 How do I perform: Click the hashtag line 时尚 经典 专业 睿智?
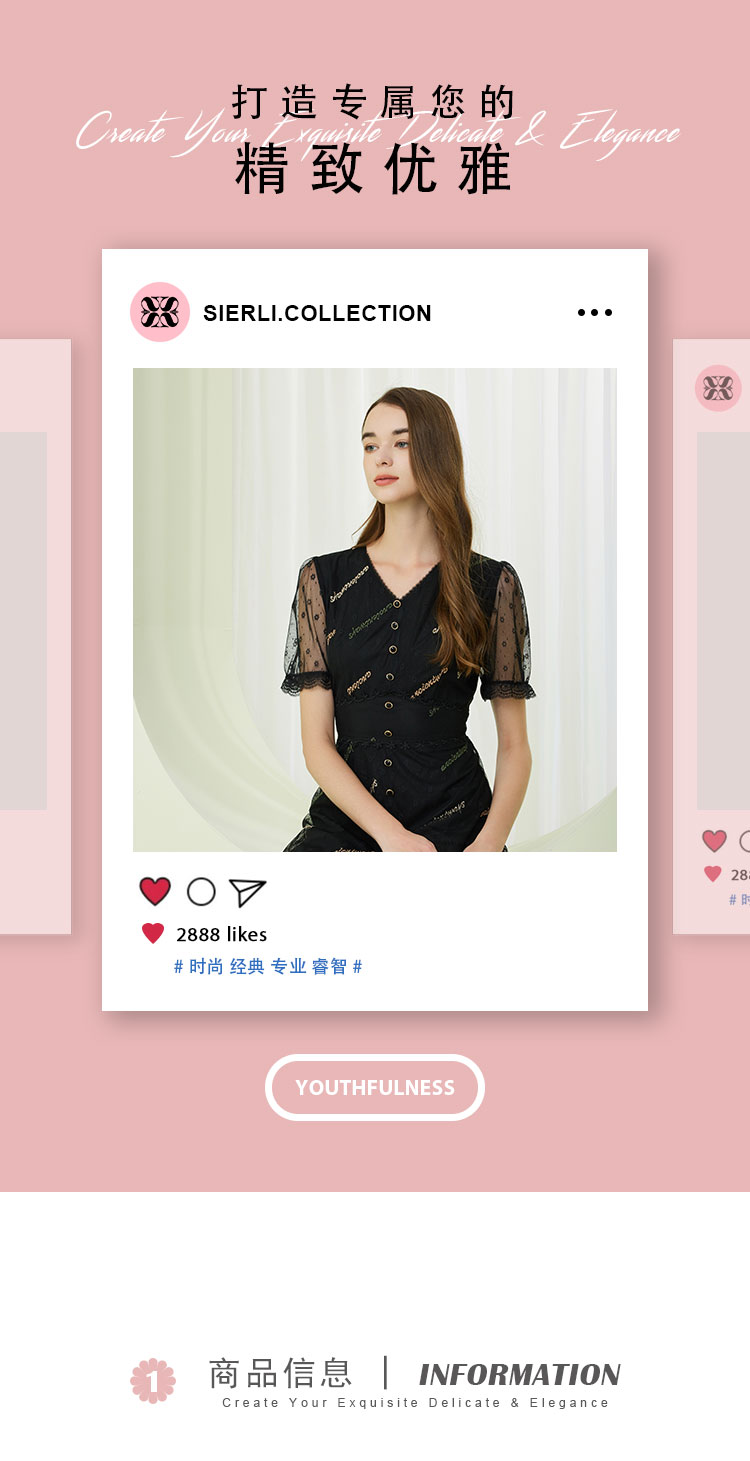(x=268, y=966)
